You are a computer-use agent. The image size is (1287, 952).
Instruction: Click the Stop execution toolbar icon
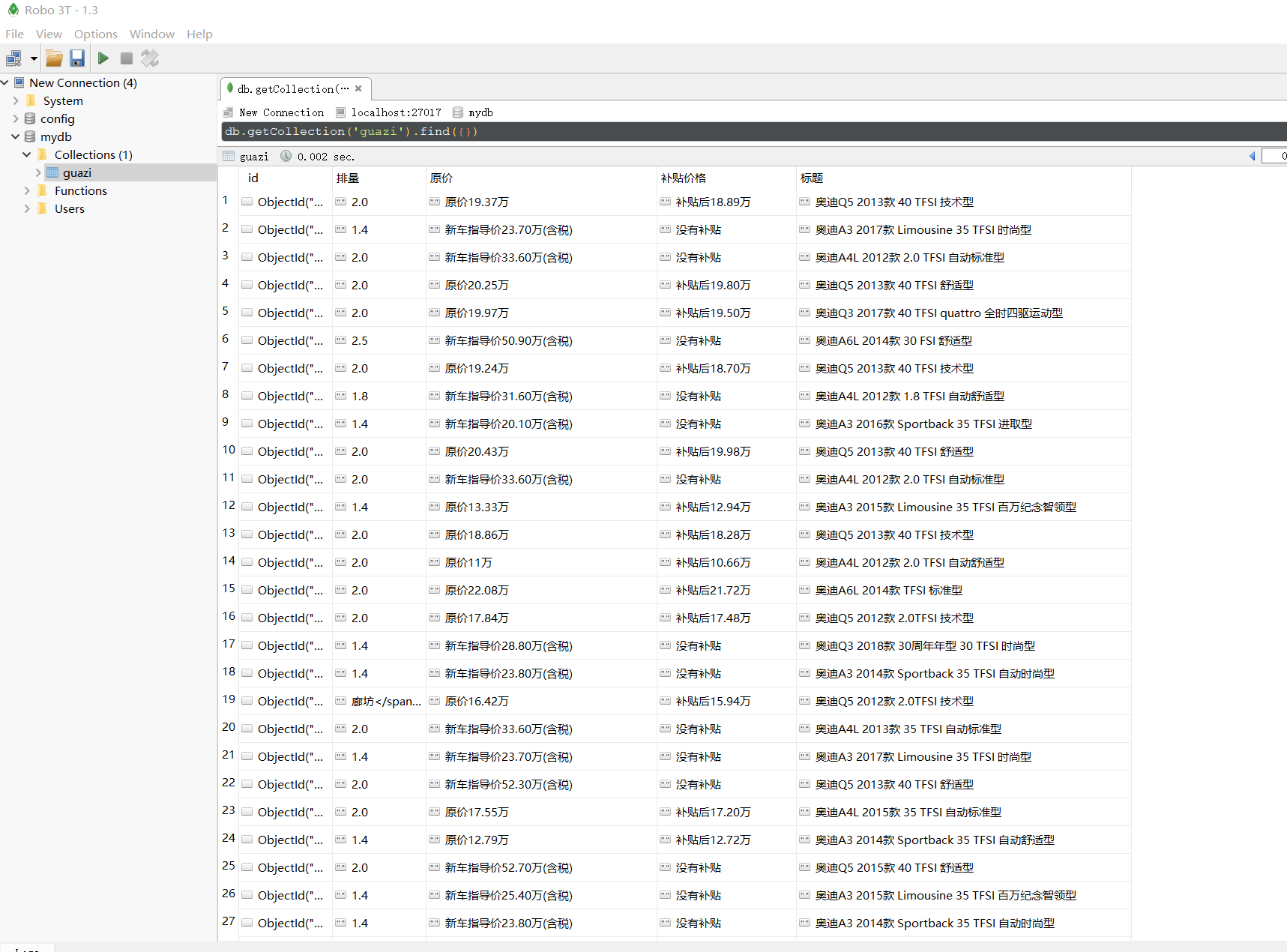point(127,58)
